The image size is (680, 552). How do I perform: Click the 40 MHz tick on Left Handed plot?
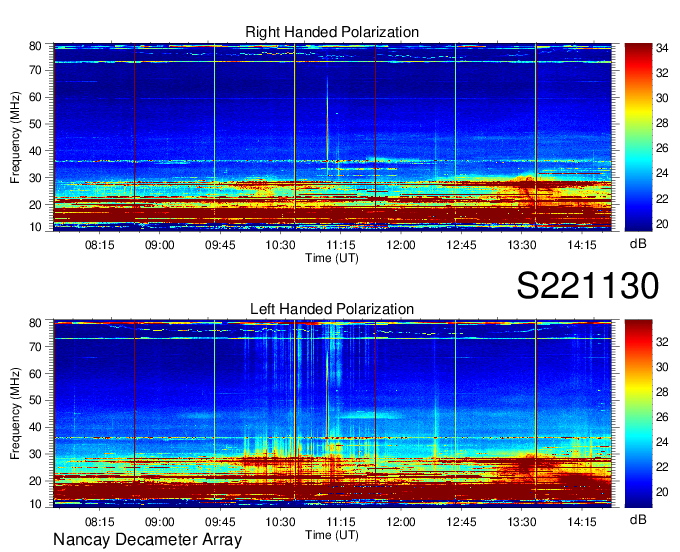click(x=35, y=428)
